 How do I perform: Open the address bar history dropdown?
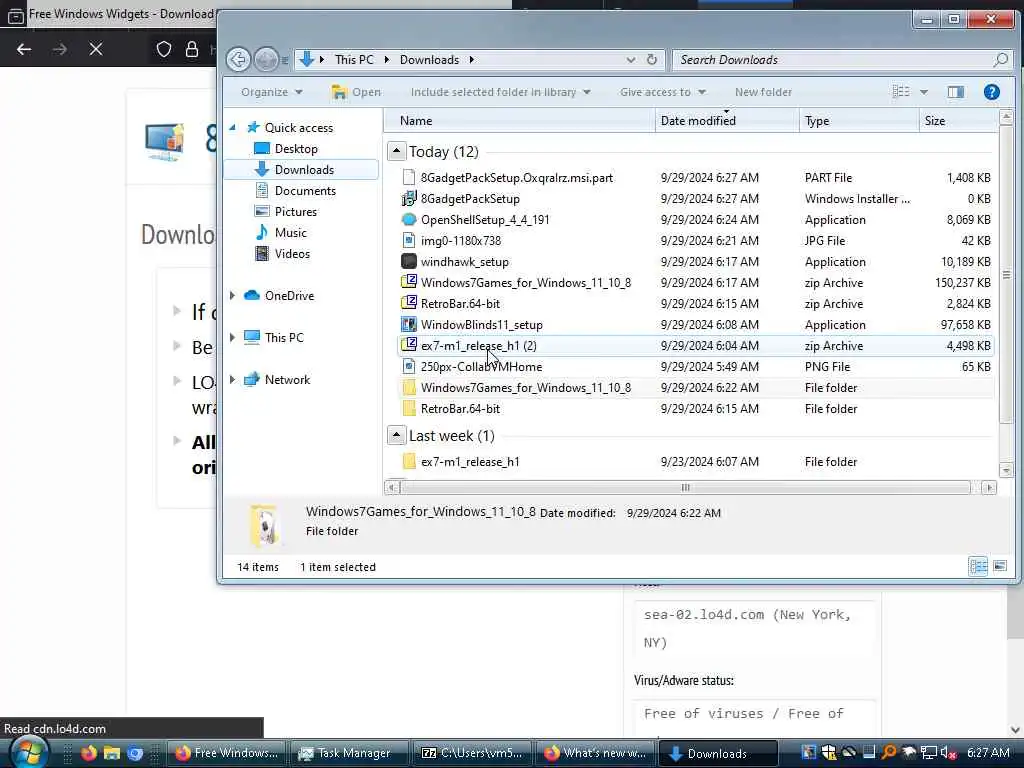tap(631, 59)
